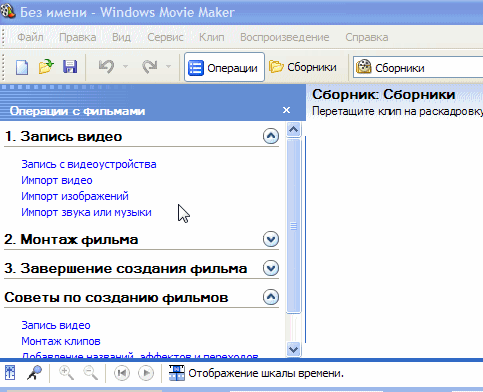Close the Операции с фильмами pane
483x392 pixels.
click(x=286, y=110)
